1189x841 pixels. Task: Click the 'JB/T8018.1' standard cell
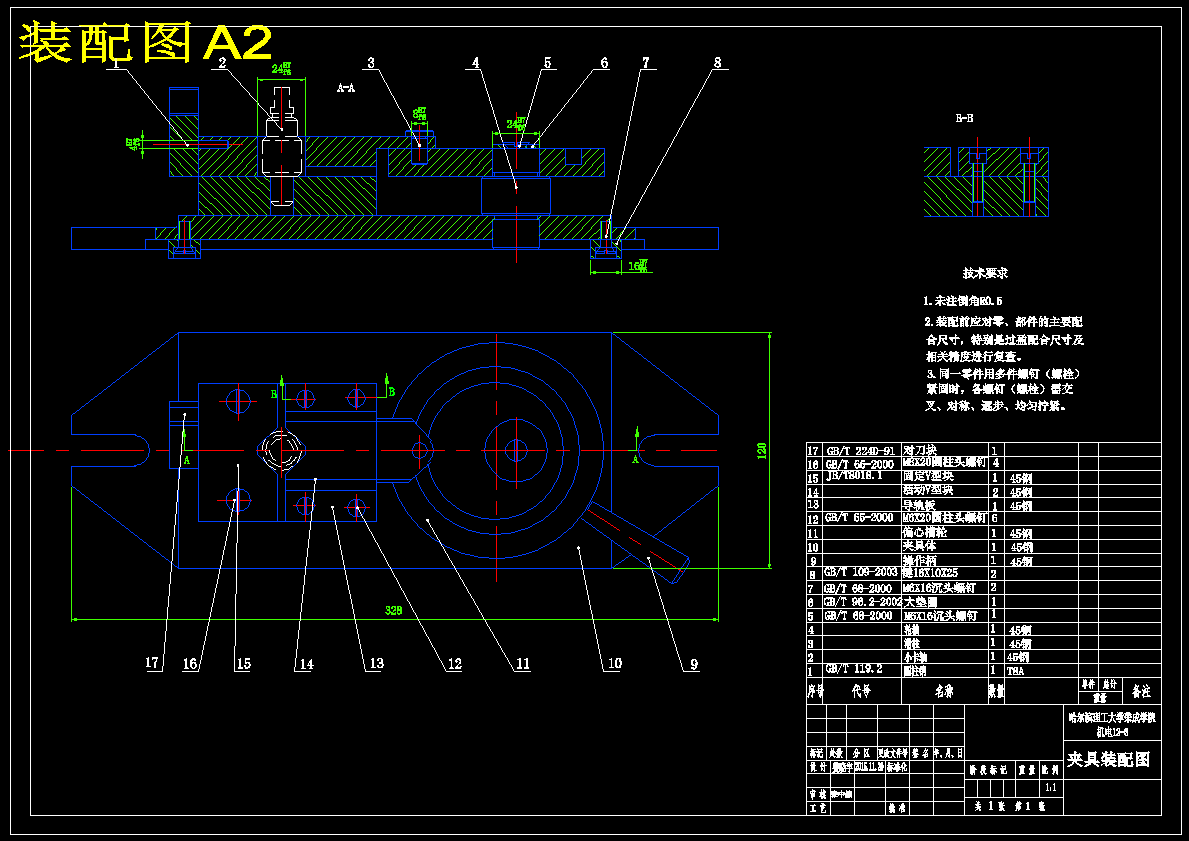click(x=855, y=477)
